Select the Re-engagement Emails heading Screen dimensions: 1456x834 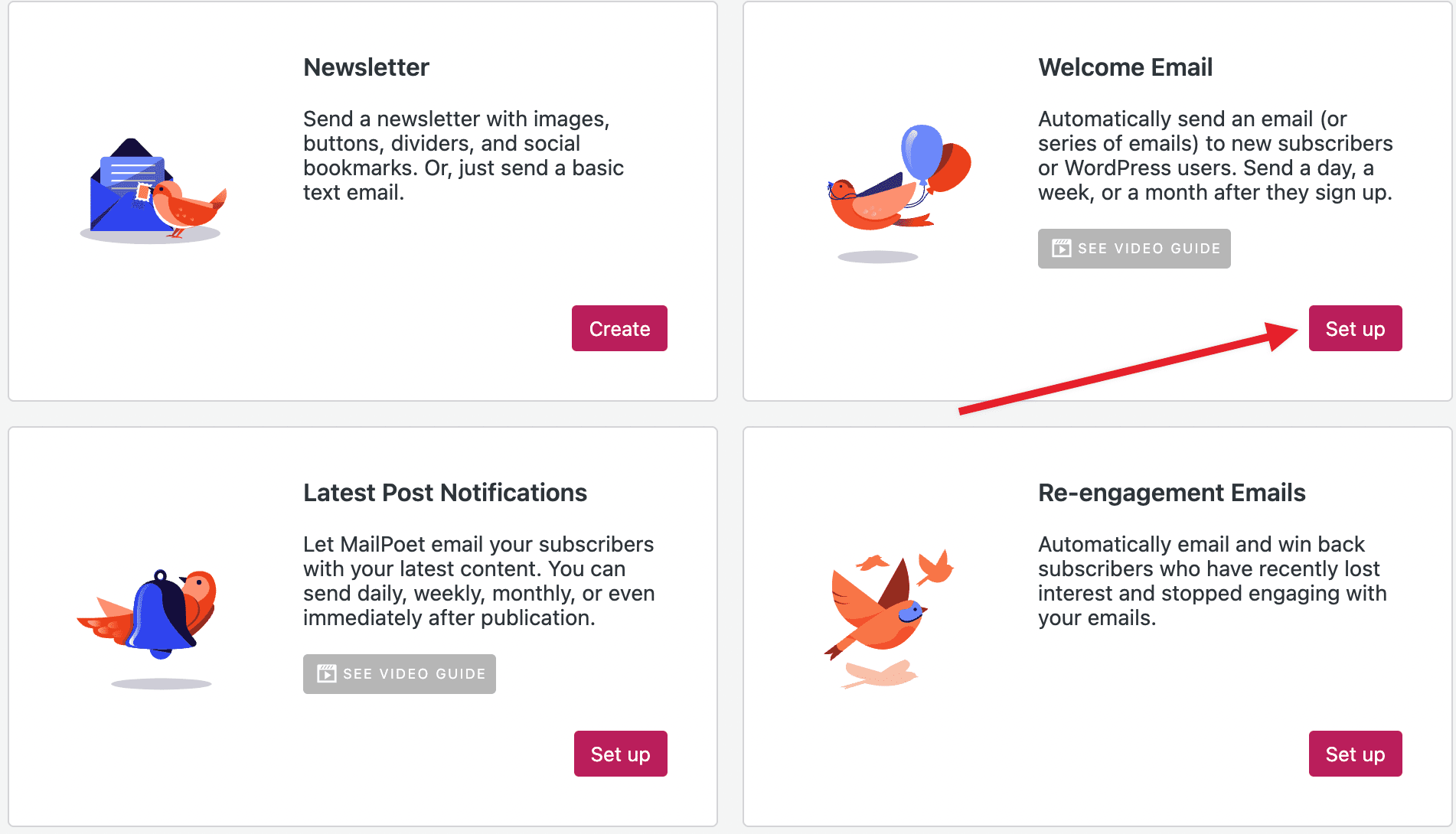[x=1171, y=493]
